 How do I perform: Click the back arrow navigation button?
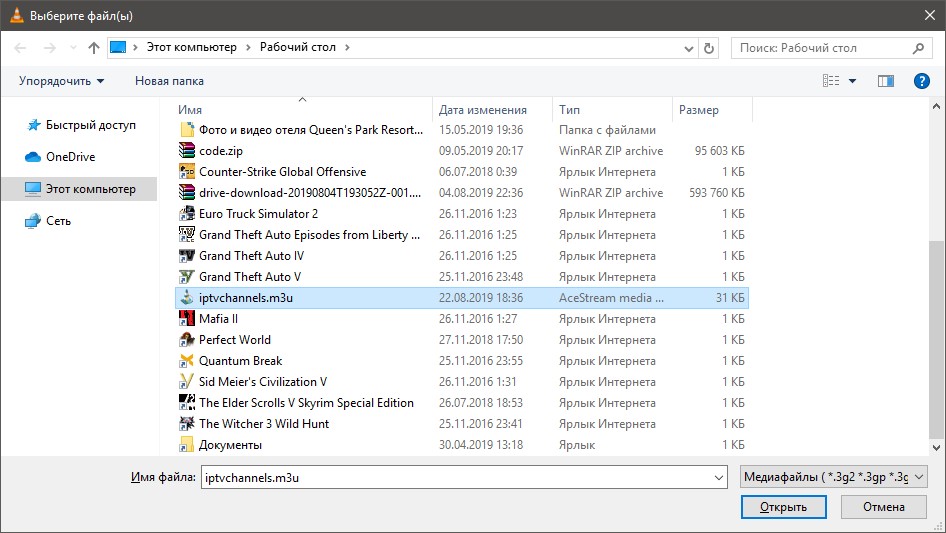(22, 48)
